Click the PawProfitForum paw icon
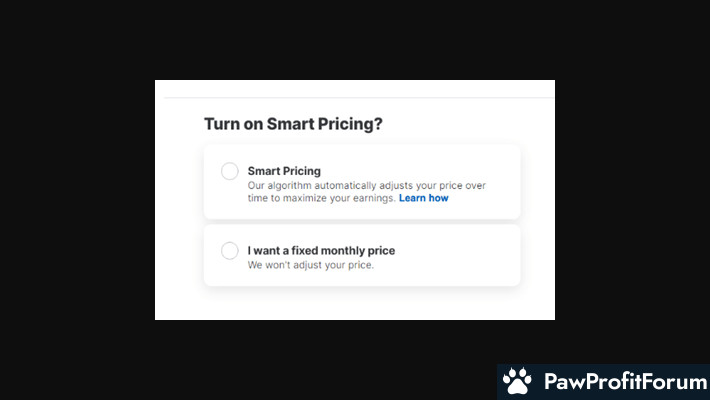The image size is (710, 400). (x=517, y=382)
